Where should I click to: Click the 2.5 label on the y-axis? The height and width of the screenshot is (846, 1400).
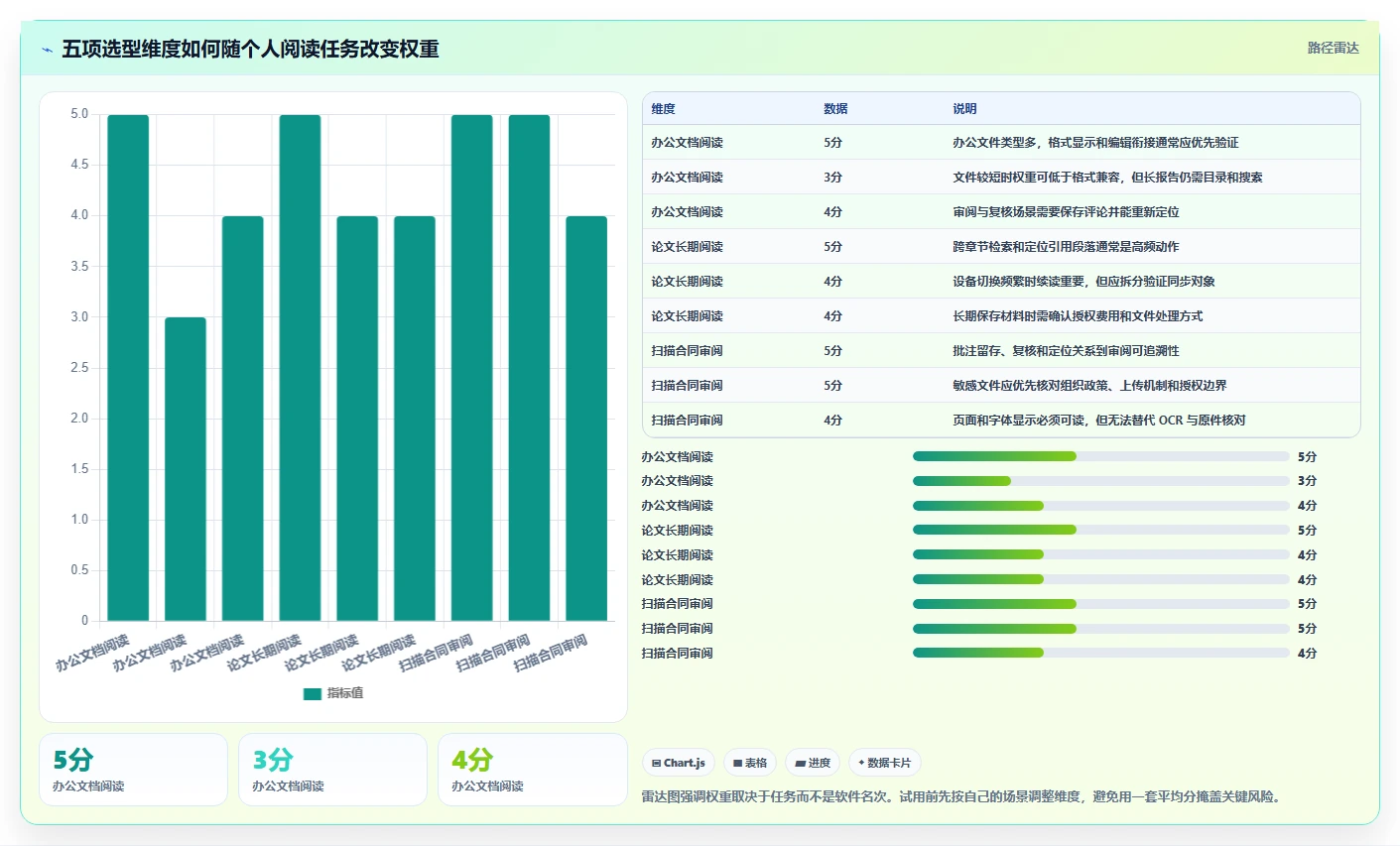(79, 368)
